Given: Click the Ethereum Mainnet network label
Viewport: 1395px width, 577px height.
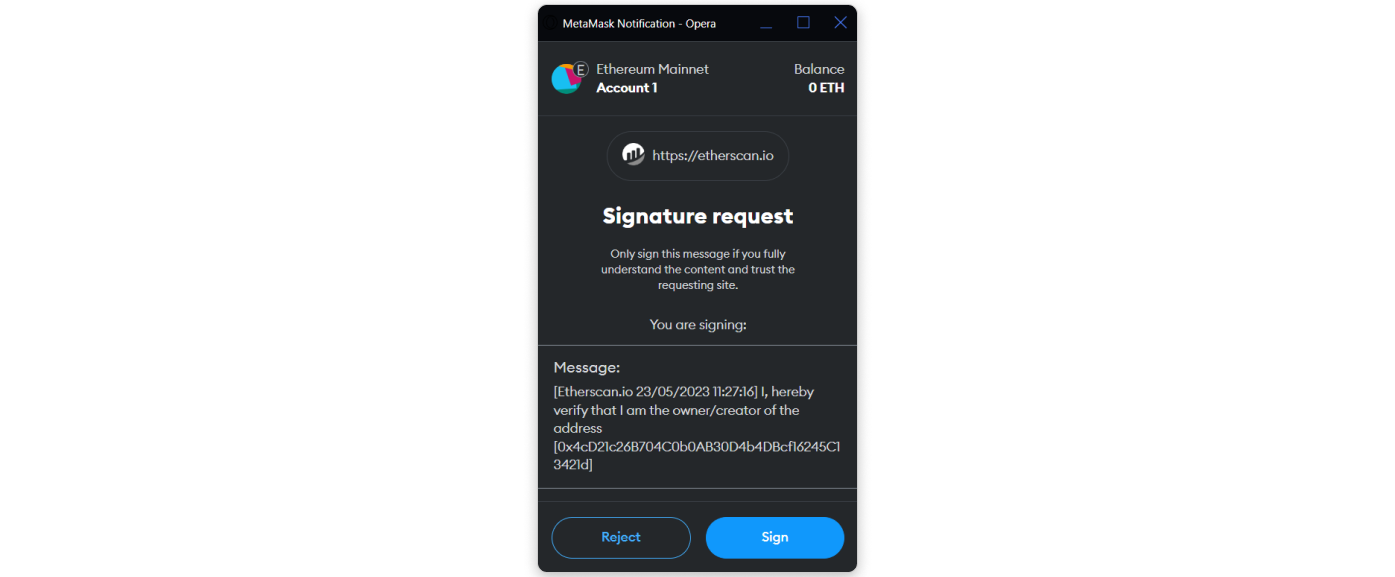Looking at the screenshot, I should [652, 69].
